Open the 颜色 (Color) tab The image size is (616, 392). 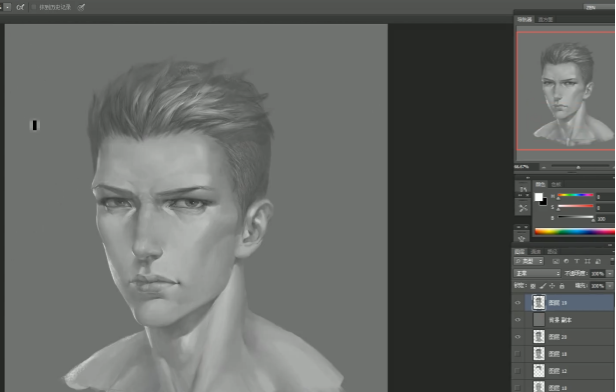coord(540,184)
